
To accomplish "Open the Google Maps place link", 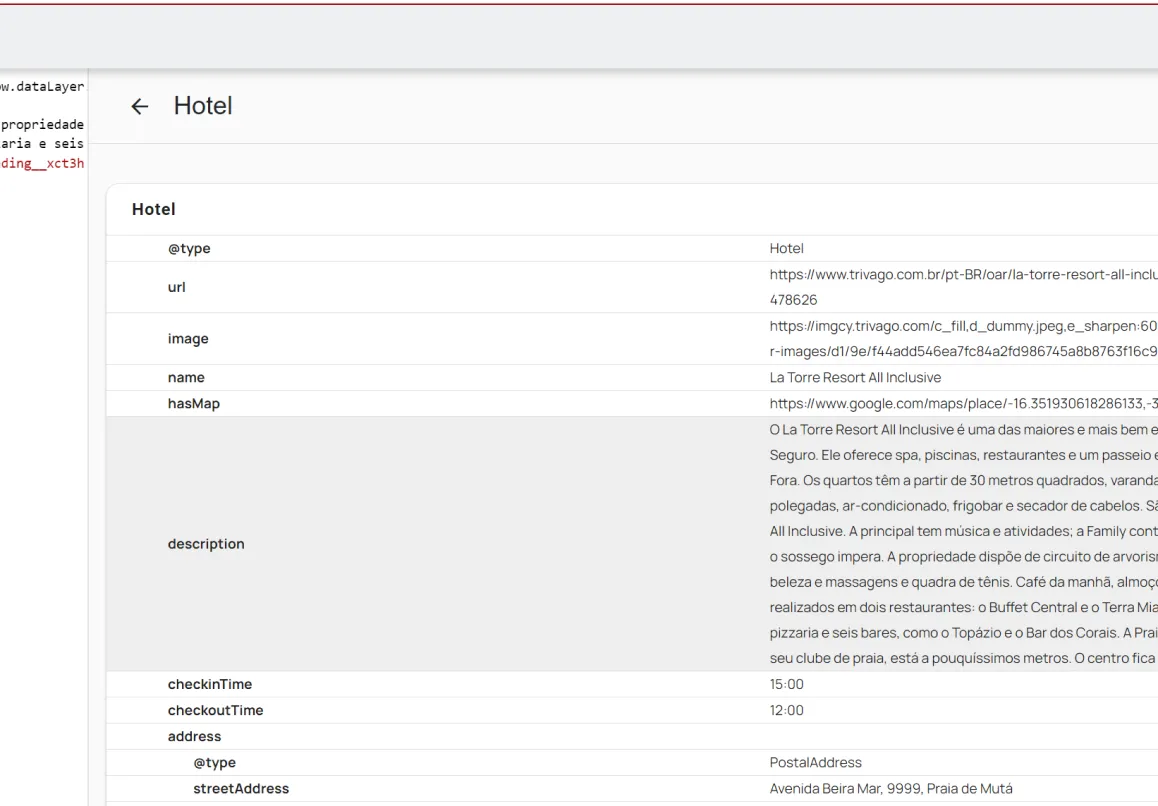I will click(962, 403).
